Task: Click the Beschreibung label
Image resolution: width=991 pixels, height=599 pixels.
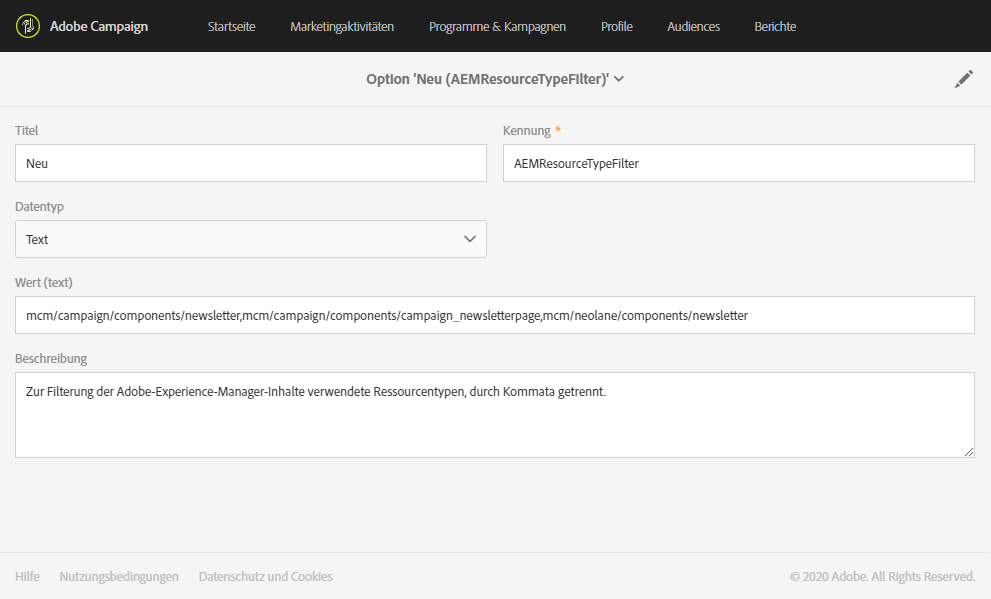Action: coord(51,358)
